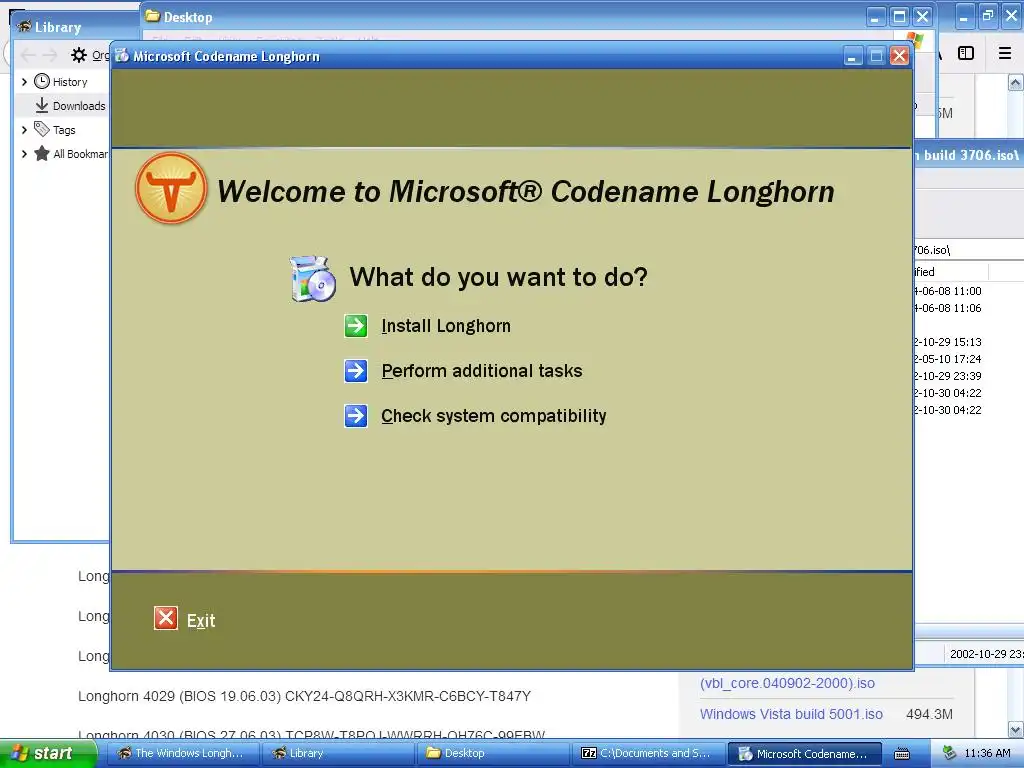Expand All Bookmarks in Library window

(x=24, y=154)
